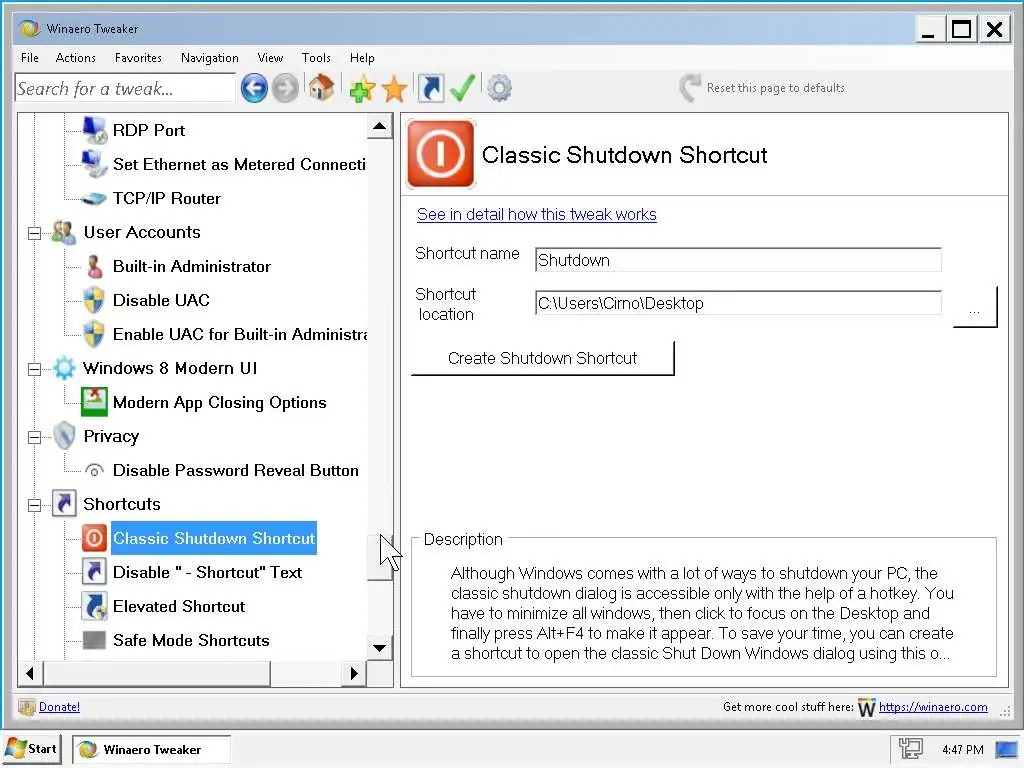Open Favorites gold star icon
1024x768 pixels.
(394, 88)
